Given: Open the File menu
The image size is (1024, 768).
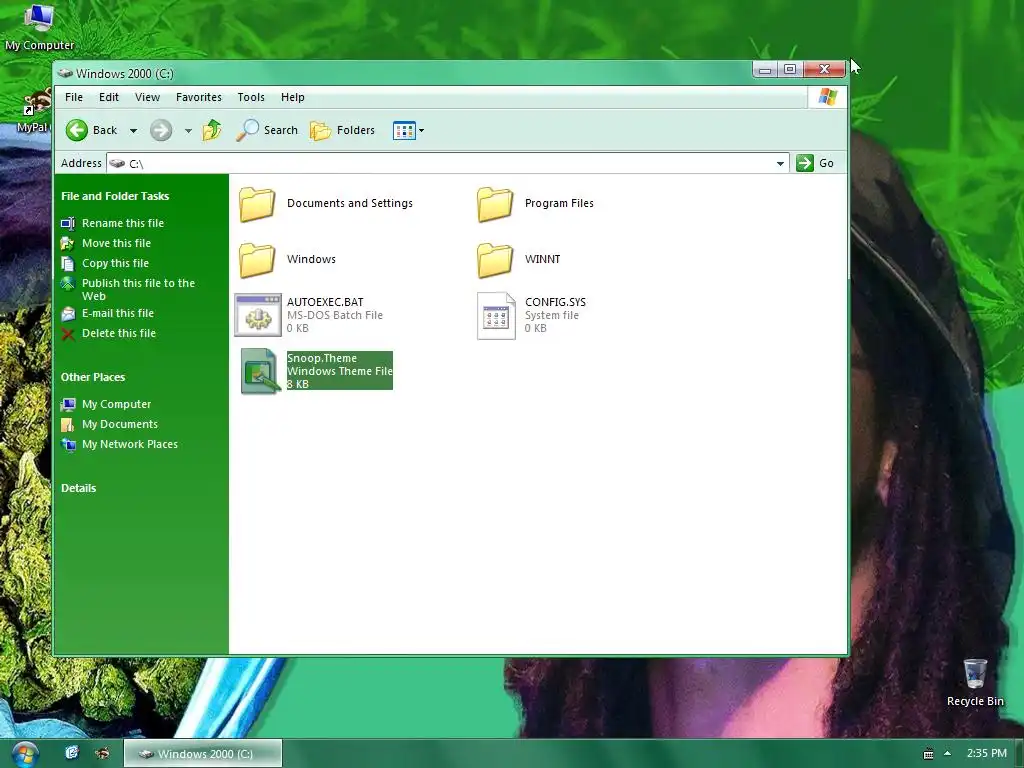Looking at the screenshot, I should pos(74,97).
